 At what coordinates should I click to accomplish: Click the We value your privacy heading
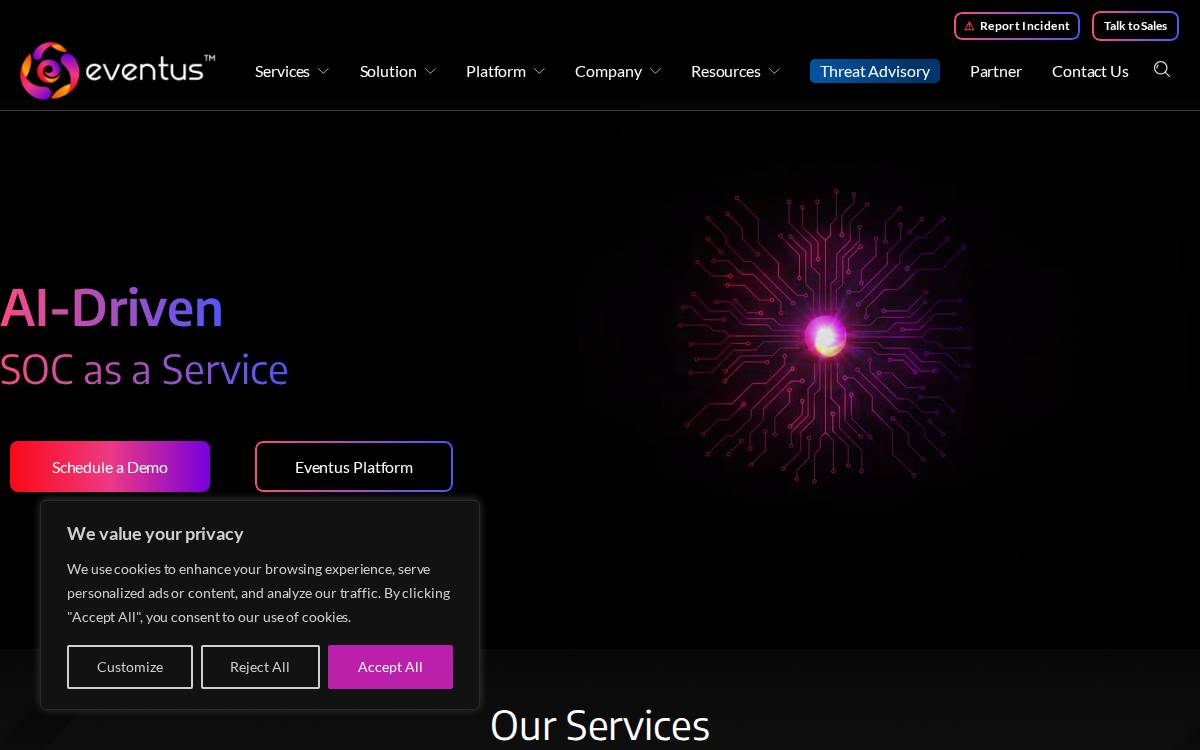(x=155, y=534)
